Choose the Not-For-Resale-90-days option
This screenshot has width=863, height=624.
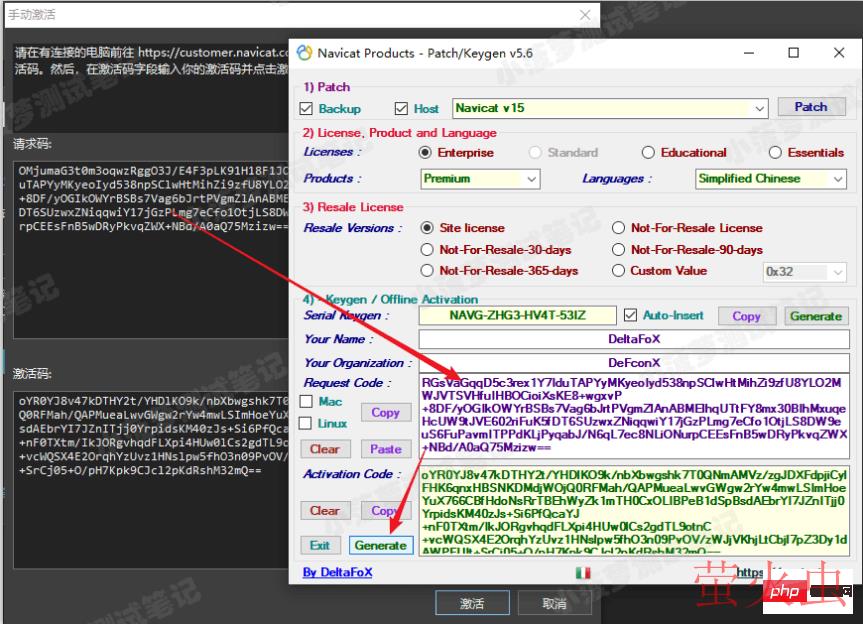[x=619, y=249]
